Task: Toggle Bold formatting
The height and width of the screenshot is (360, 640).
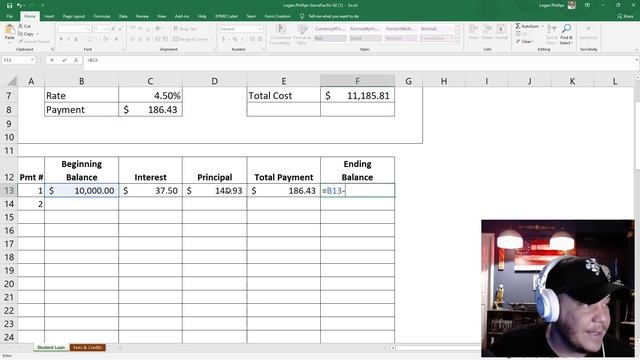Action: (x=61, y=39)
